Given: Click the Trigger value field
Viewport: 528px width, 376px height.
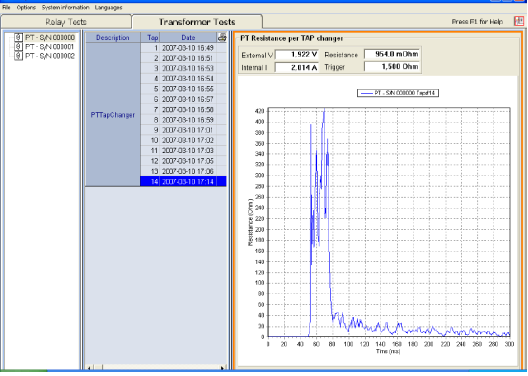Looking at the screenshot, I should (392, 67).
